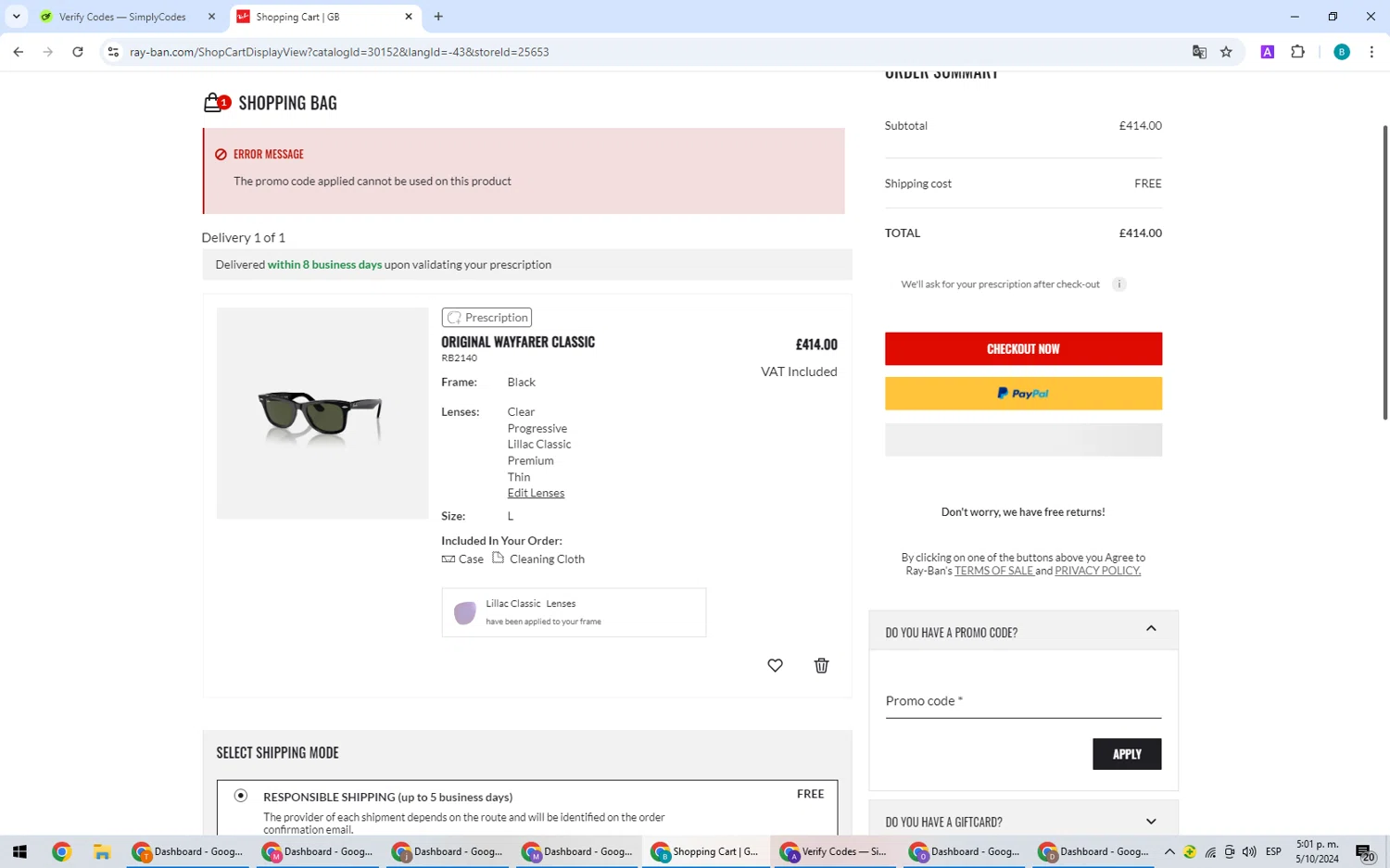Switch to Shopping Cart | GB tab
1390x868 pixels.
point(322,17)
